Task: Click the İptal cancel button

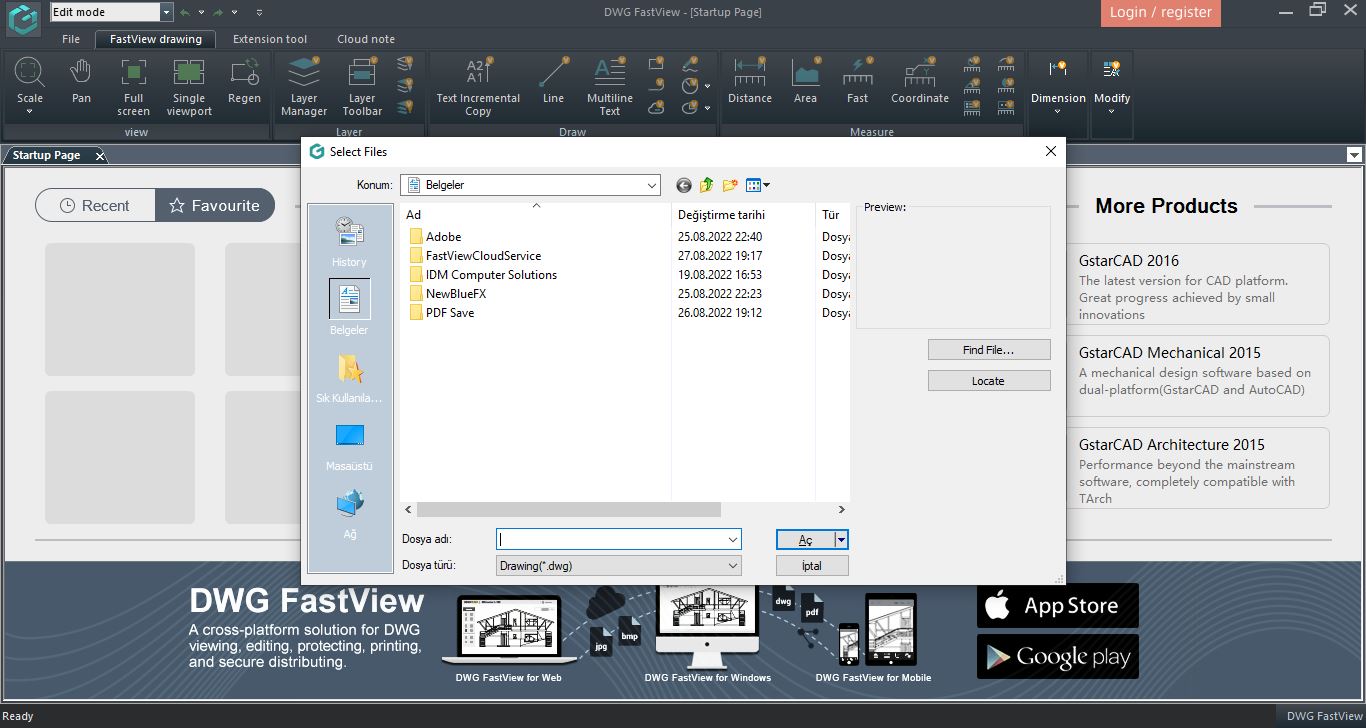Action: pos(812,565)
